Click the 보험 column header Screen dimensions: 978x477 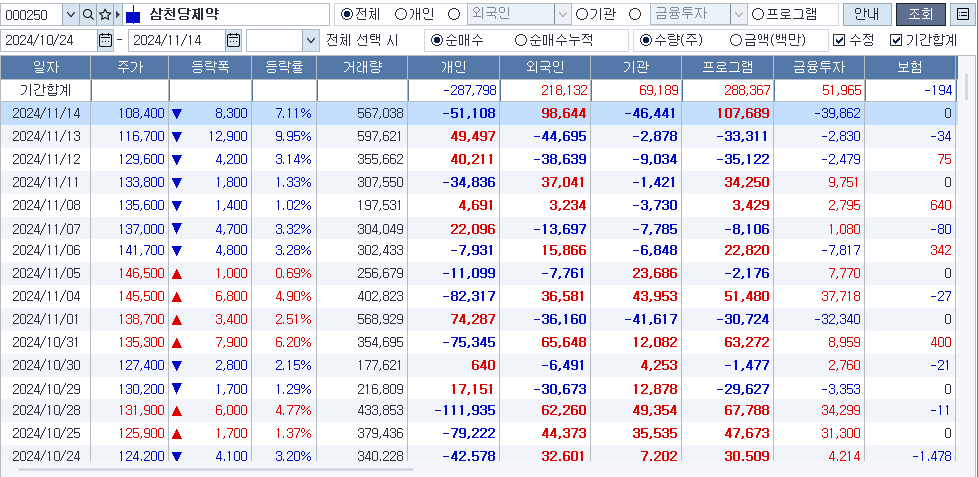pyautogui.click(x=910, y=67)
